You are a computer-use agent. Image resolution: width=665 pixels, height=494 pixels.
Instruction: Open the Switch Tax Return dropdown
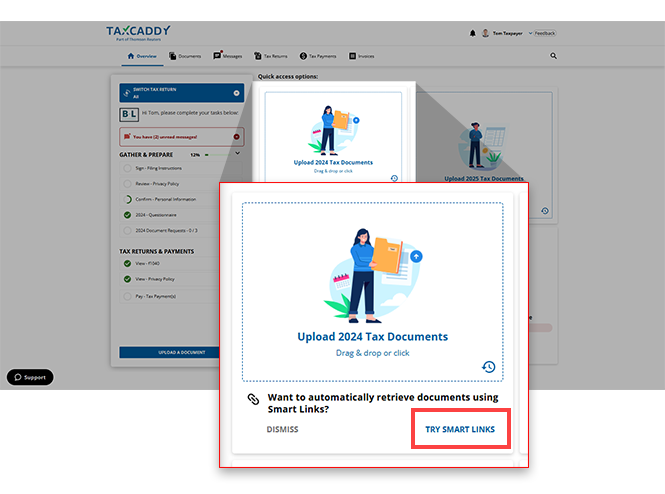182,93
